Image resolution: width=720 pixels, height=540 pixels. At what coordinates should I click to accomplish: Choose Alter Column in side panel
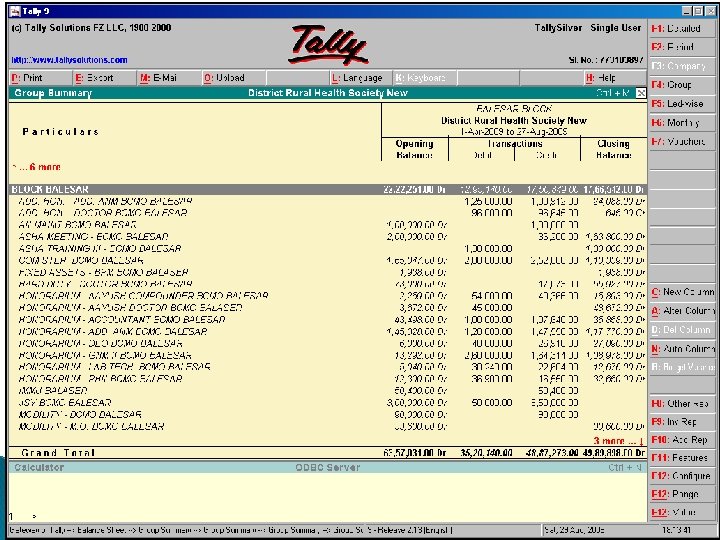click(682, 311)
